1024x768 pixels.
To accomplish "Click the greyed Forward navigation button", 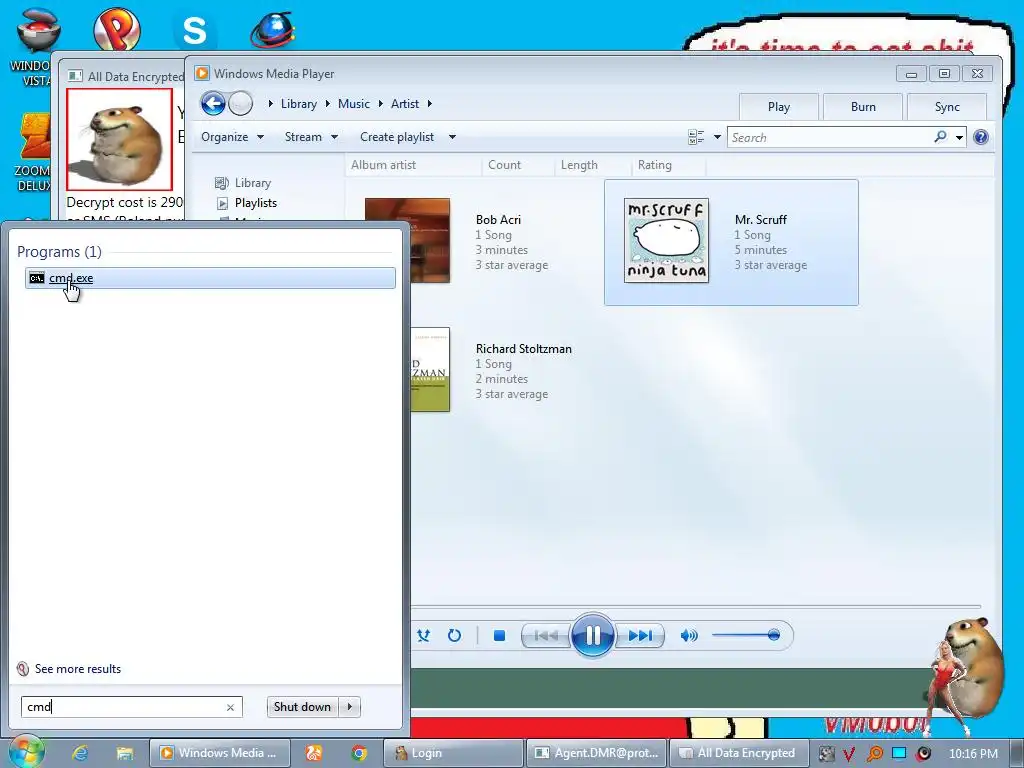I will pos(240,103).
